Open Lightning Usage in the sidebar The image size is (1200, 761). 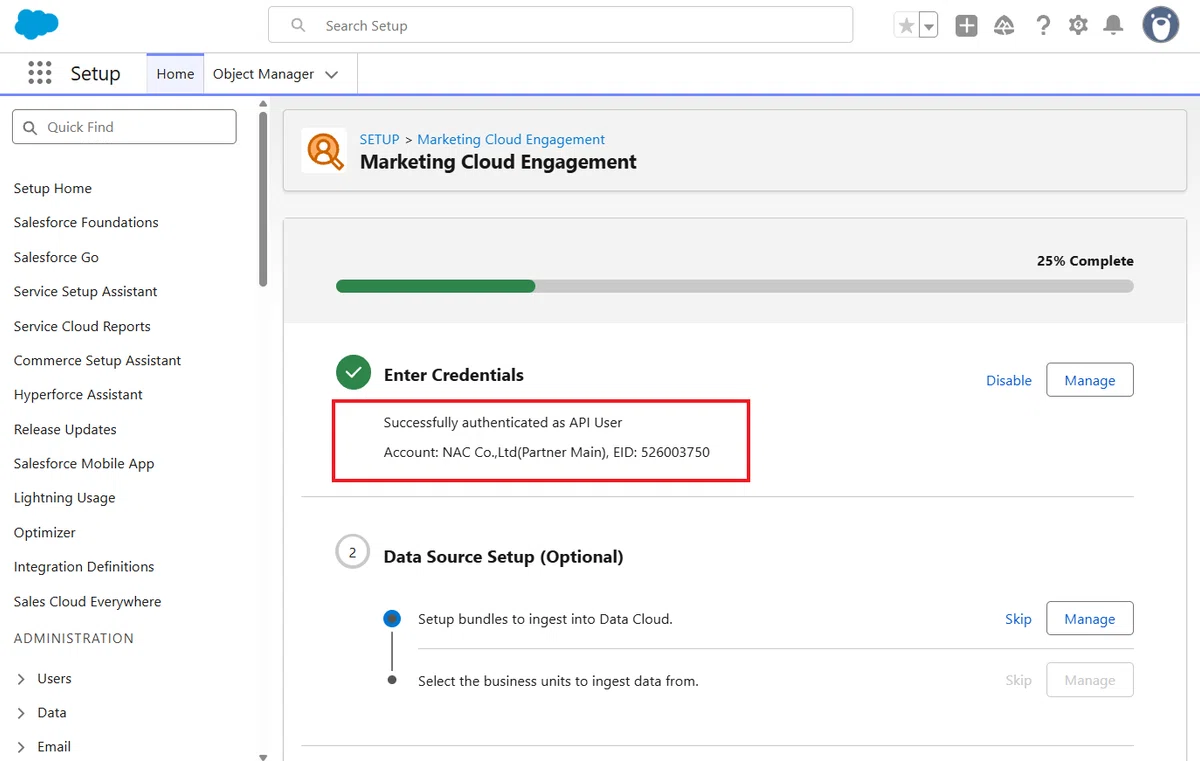point(64,497)
